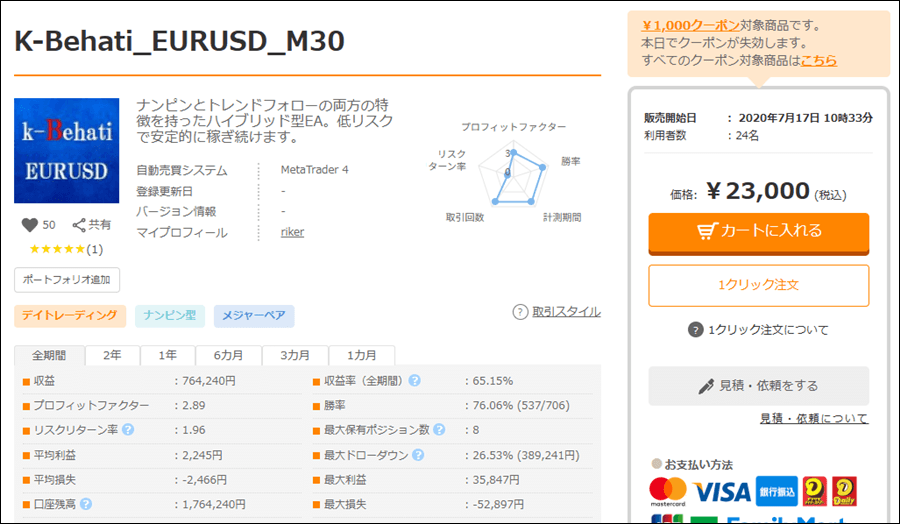Switch to the 1カ月 tab
Screen dimensions: 900x524
pyautogui.click(x=362, y=356)
